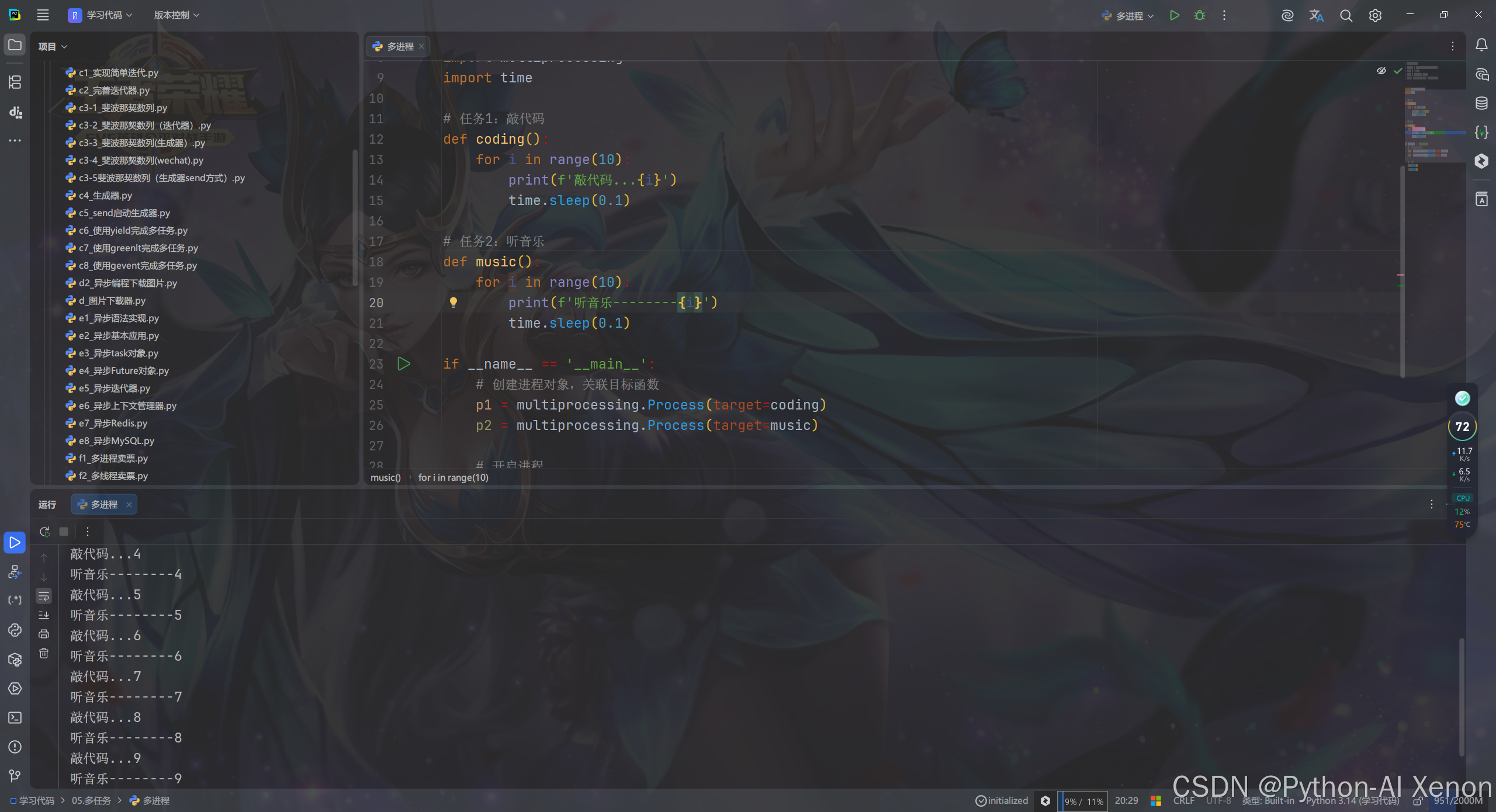
Task: Open the Database tool window
Action: pyautogui.click(x=1481, y=103)
